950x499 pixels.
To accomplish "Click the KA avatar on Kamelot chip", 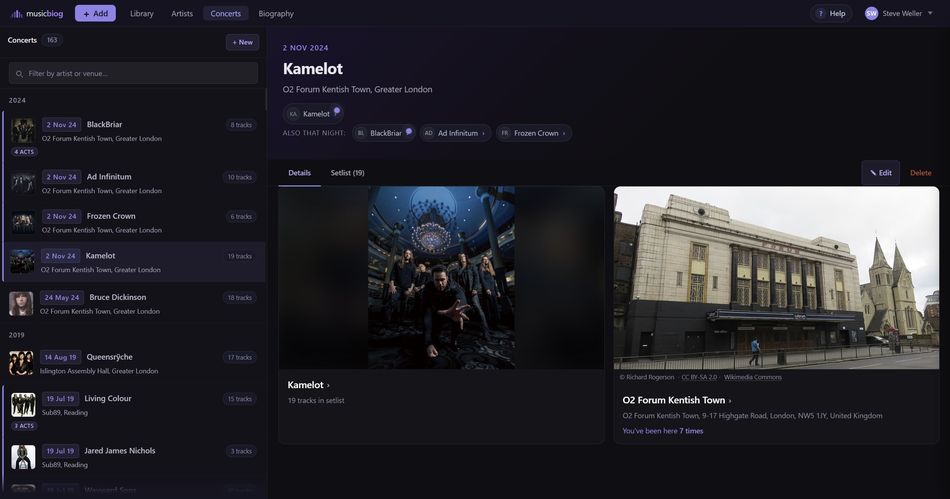I will [x=293, y=114].
